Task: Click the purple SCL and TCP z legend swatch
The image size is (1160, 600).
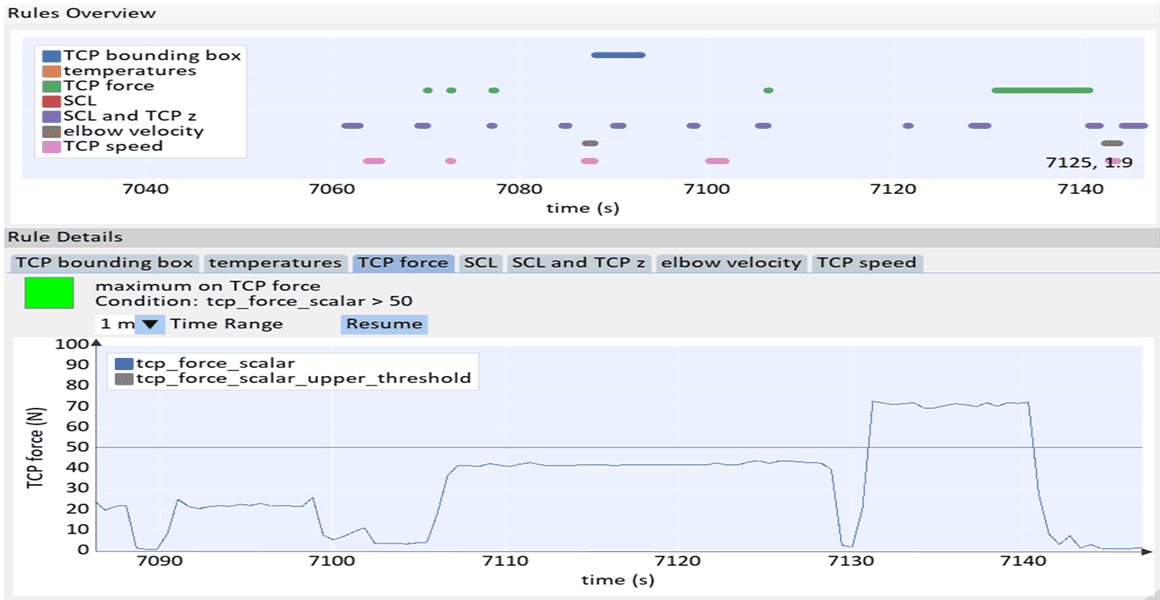Action: pos(50,116)
